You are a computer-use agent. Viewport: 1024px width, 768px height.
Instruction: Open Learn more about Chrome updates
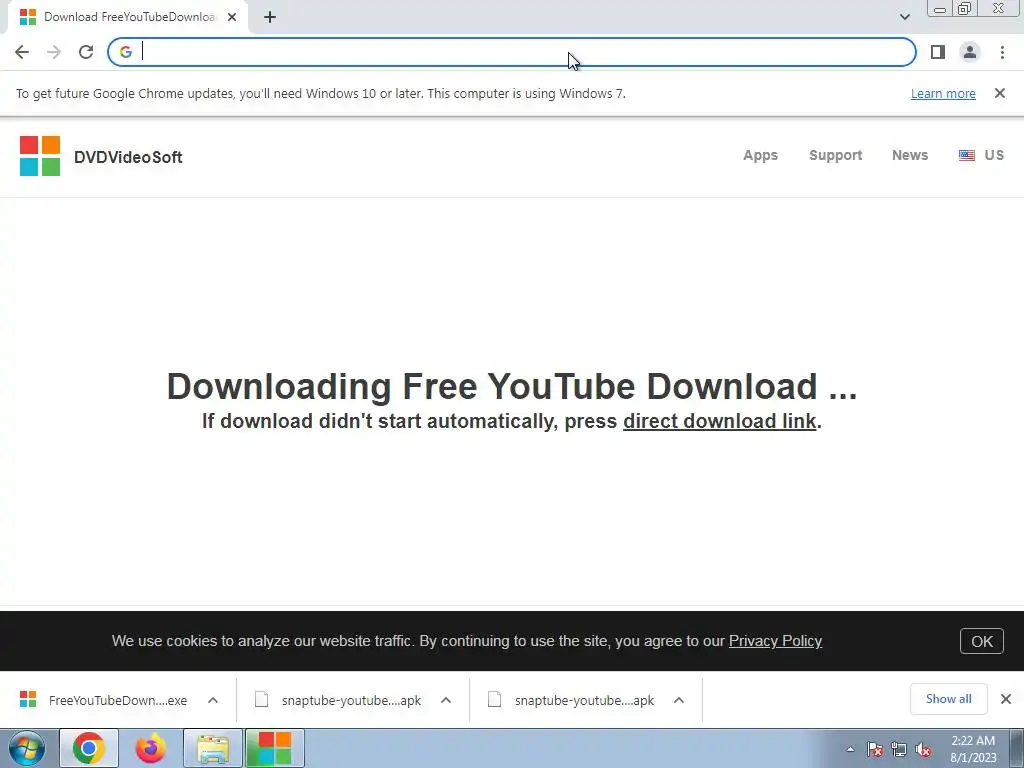click(943, 93)
